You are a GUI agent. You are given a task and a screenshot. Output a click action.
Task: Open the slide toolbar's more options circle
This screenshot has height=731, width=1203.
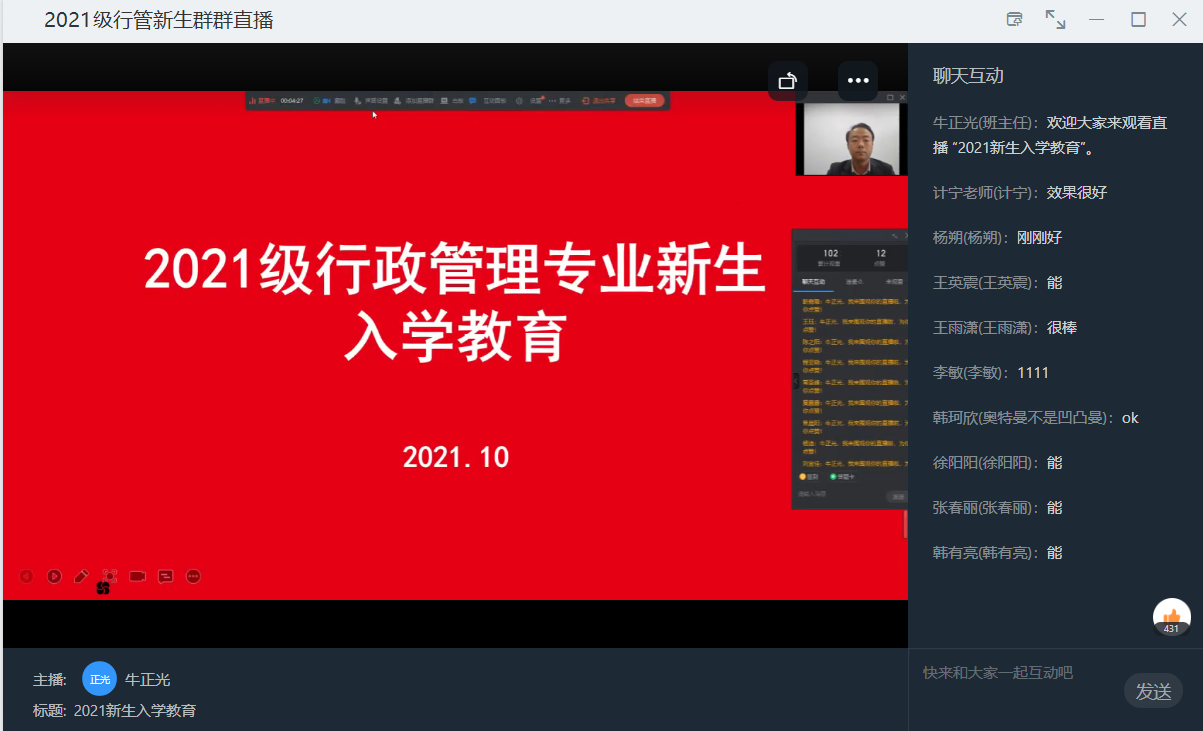coord(194,576)
